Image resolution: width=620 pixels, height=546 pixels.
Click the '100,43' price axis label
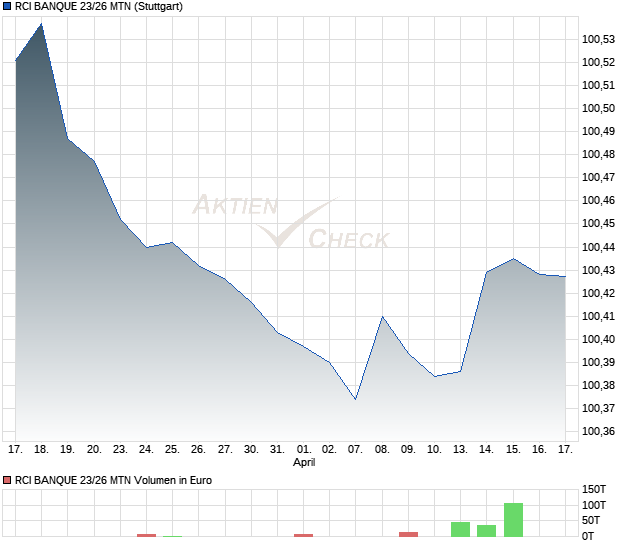[x=598, y=270]
